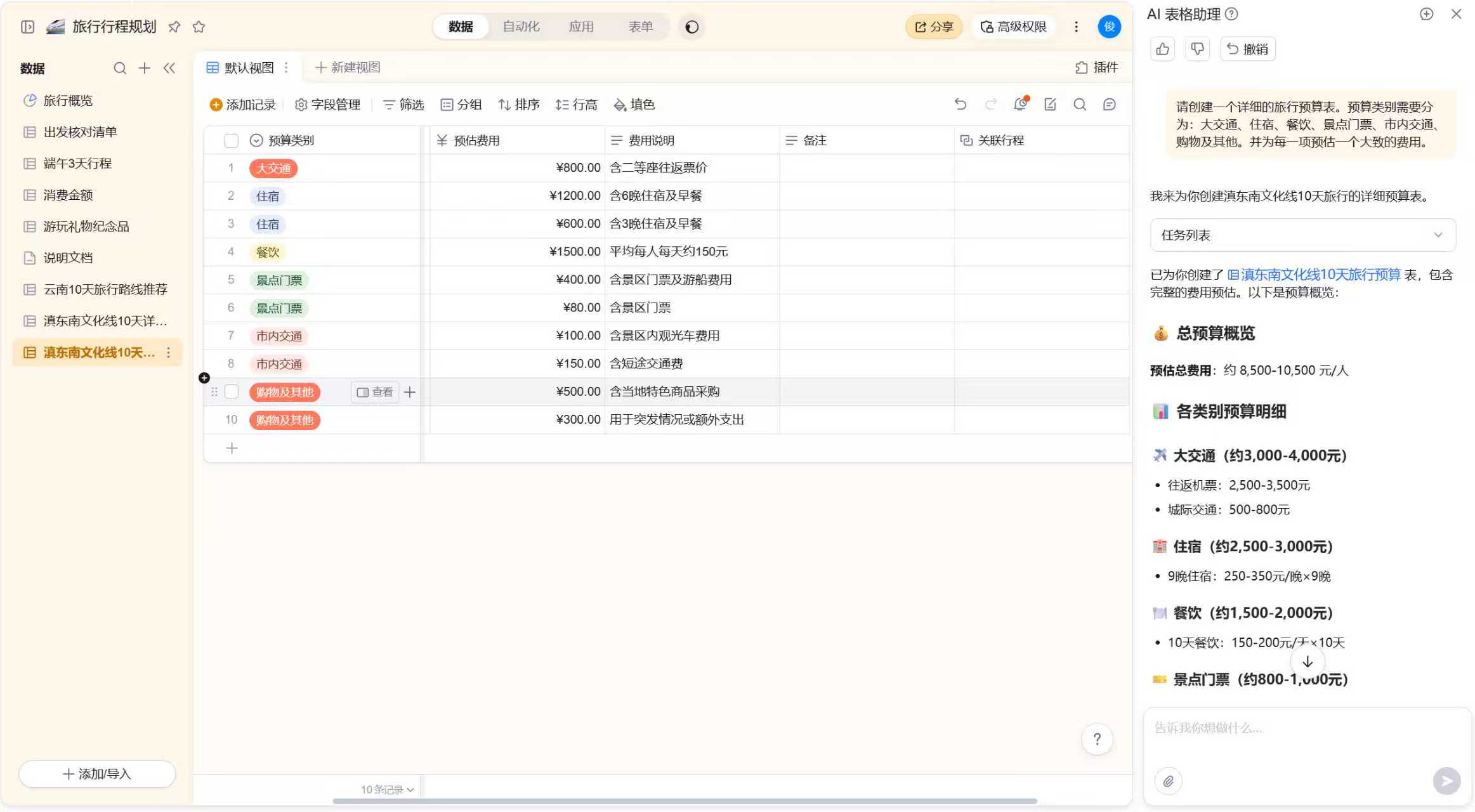
Task: Open search via magnifier icon above the table
Action: [x=1080, y=104]
